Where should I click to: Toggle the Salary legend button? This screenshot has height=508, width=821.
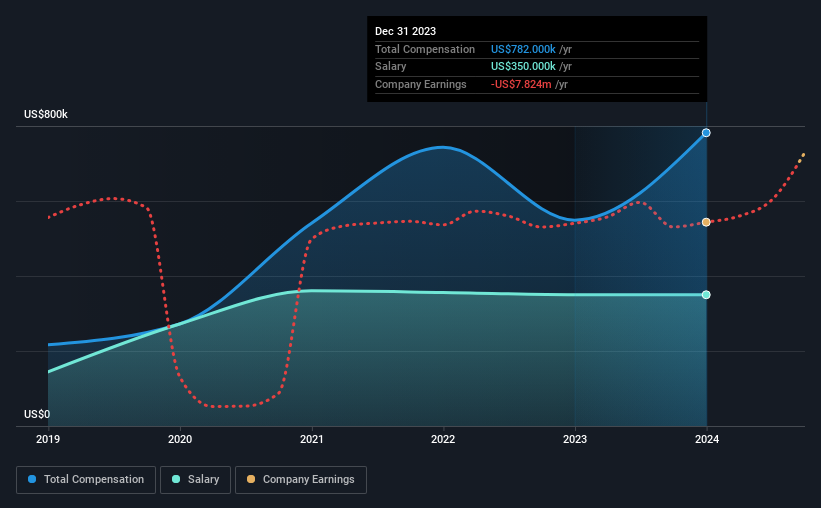tap(195, 480)
